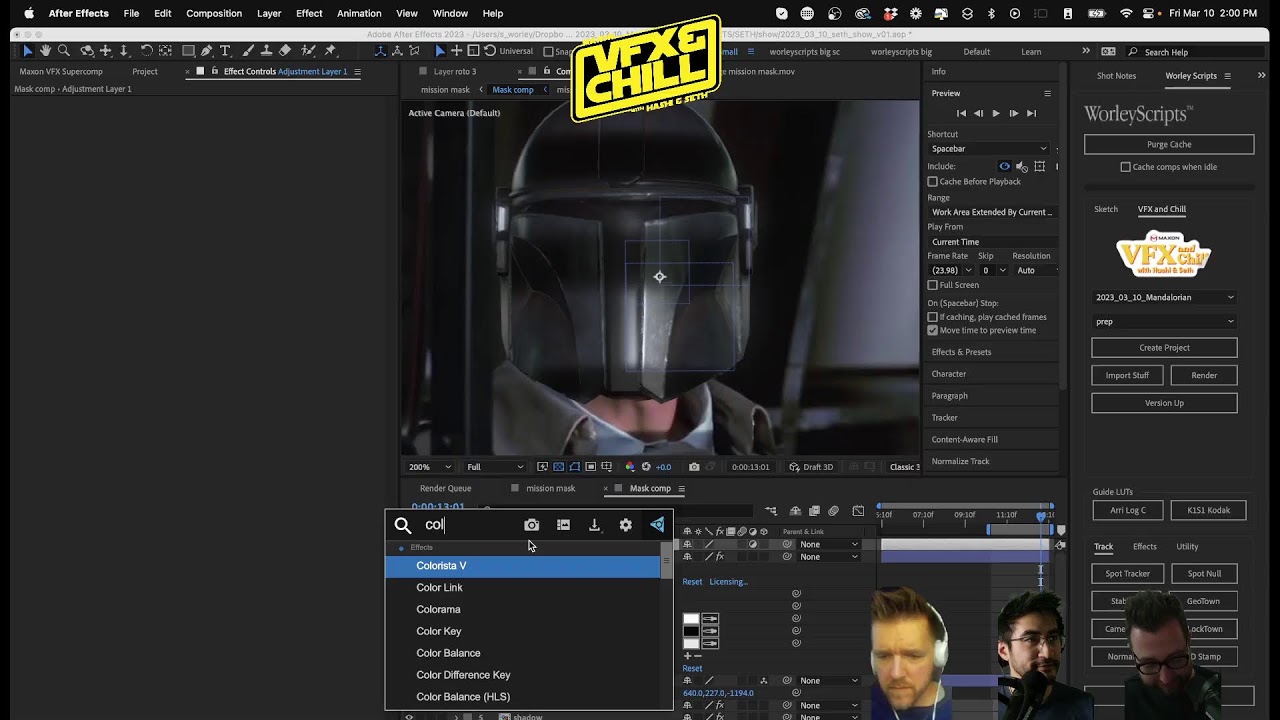Expand workspace overflow chevrons
1280x720 pixels.
pos(1086,51)
